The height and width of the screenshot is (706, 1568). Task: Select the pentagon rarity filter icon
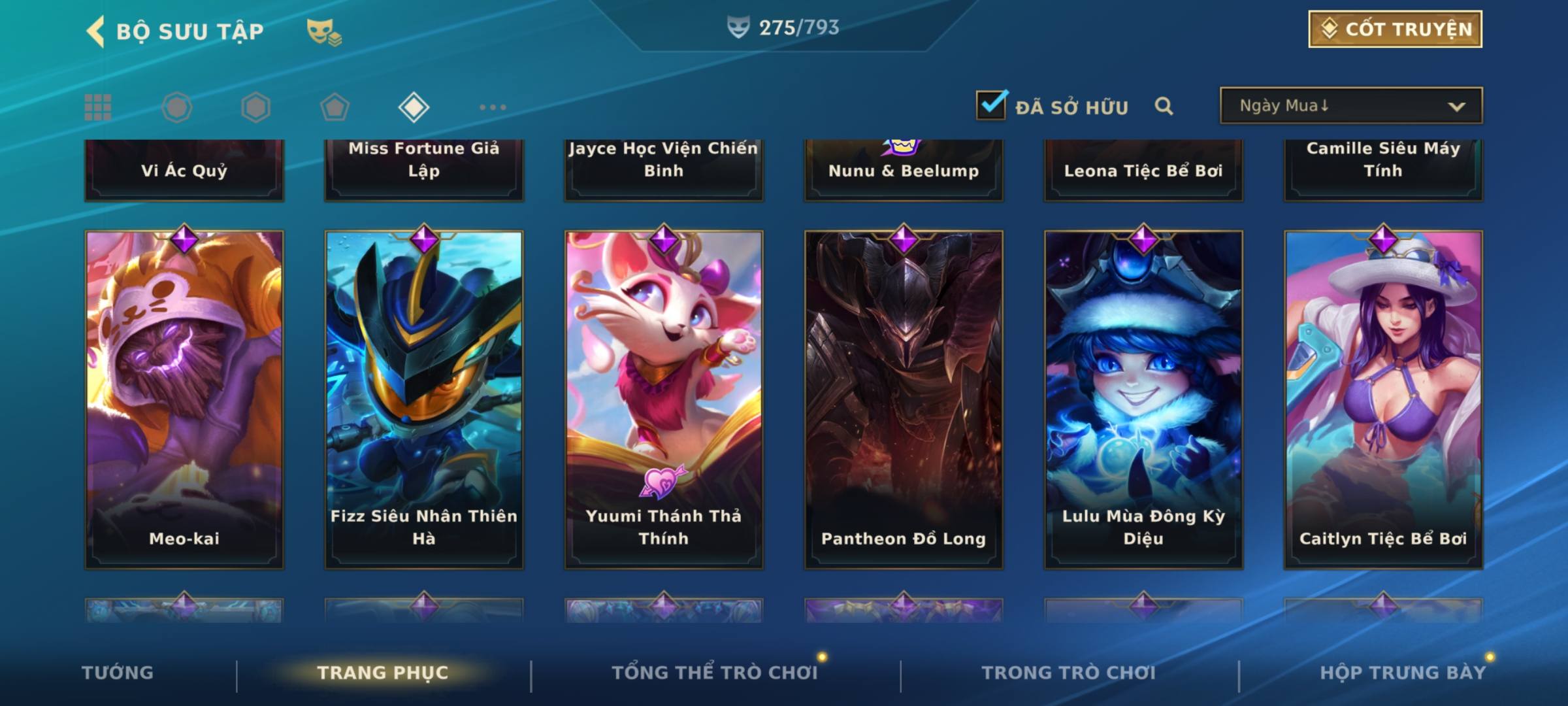[x=335, y=107]
